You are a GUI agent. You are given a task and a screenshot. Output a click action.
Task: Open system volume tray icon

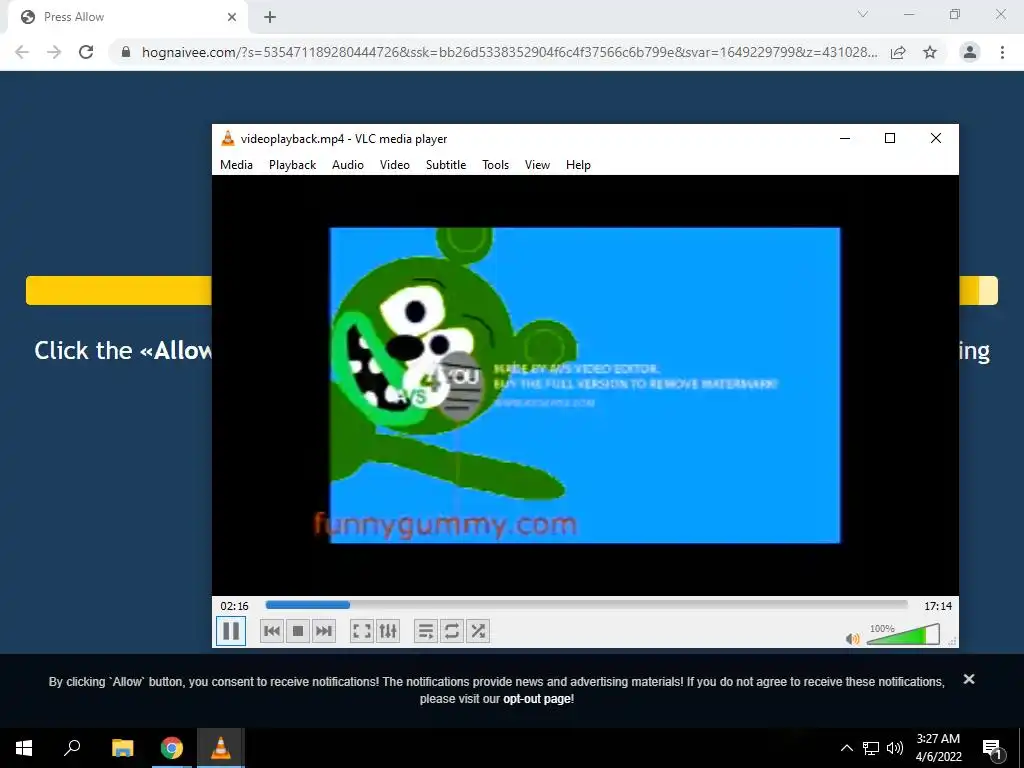tap(895, 748)
